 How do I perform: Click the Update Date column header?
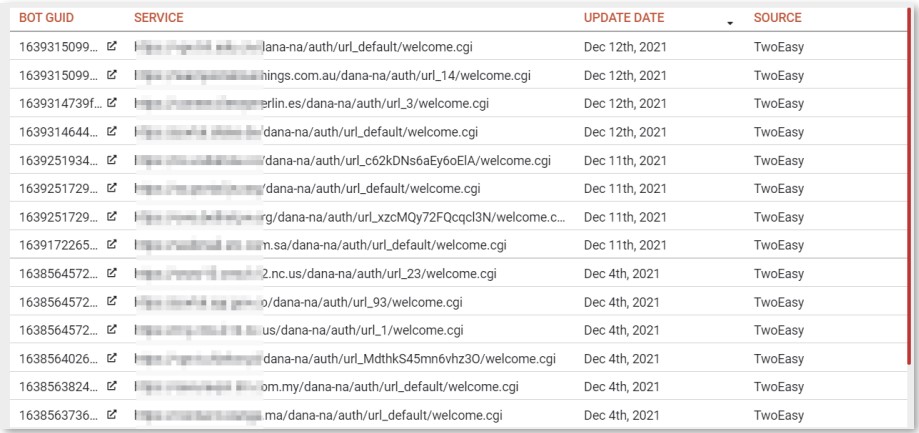click(x=624, y=18)
